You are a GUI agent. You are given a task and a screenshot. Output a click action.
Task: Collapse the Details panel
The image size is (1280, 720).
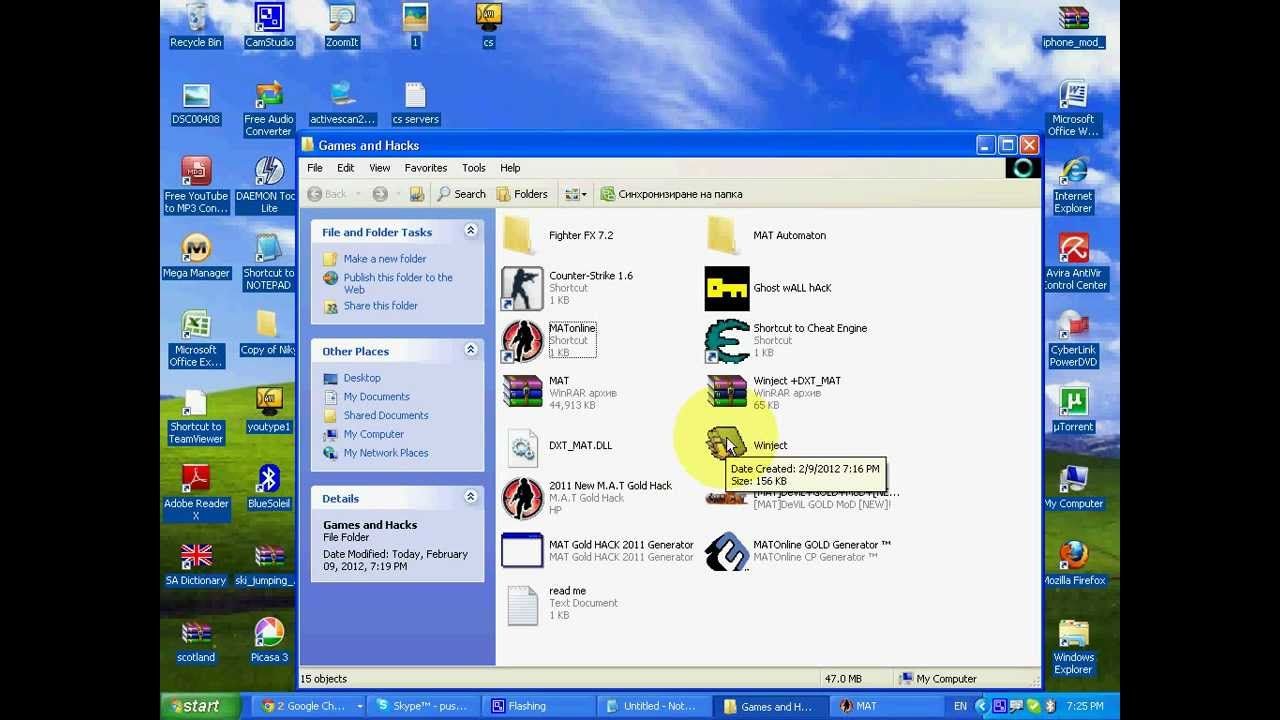[470, 497]
